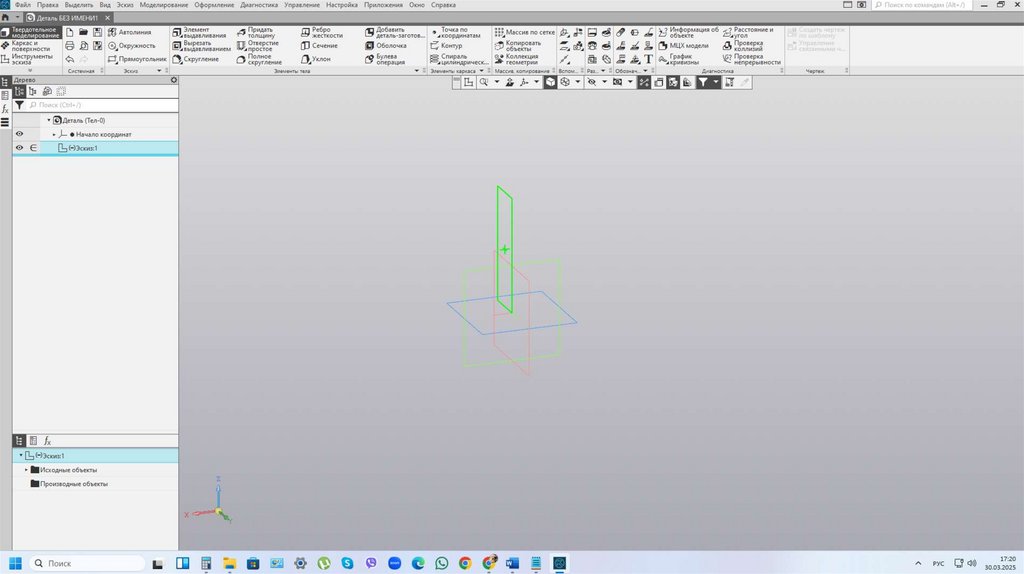Open the Эскиз group dropdown arrow

(x=159, y=71)
